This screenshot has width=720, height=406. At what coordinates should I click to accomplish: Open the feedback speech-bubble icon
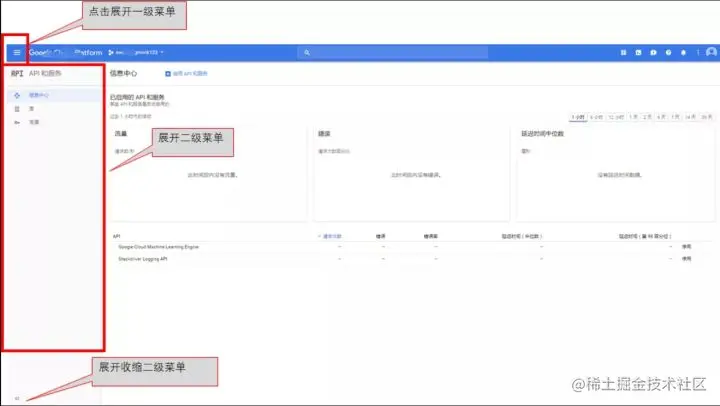(653, 53)
